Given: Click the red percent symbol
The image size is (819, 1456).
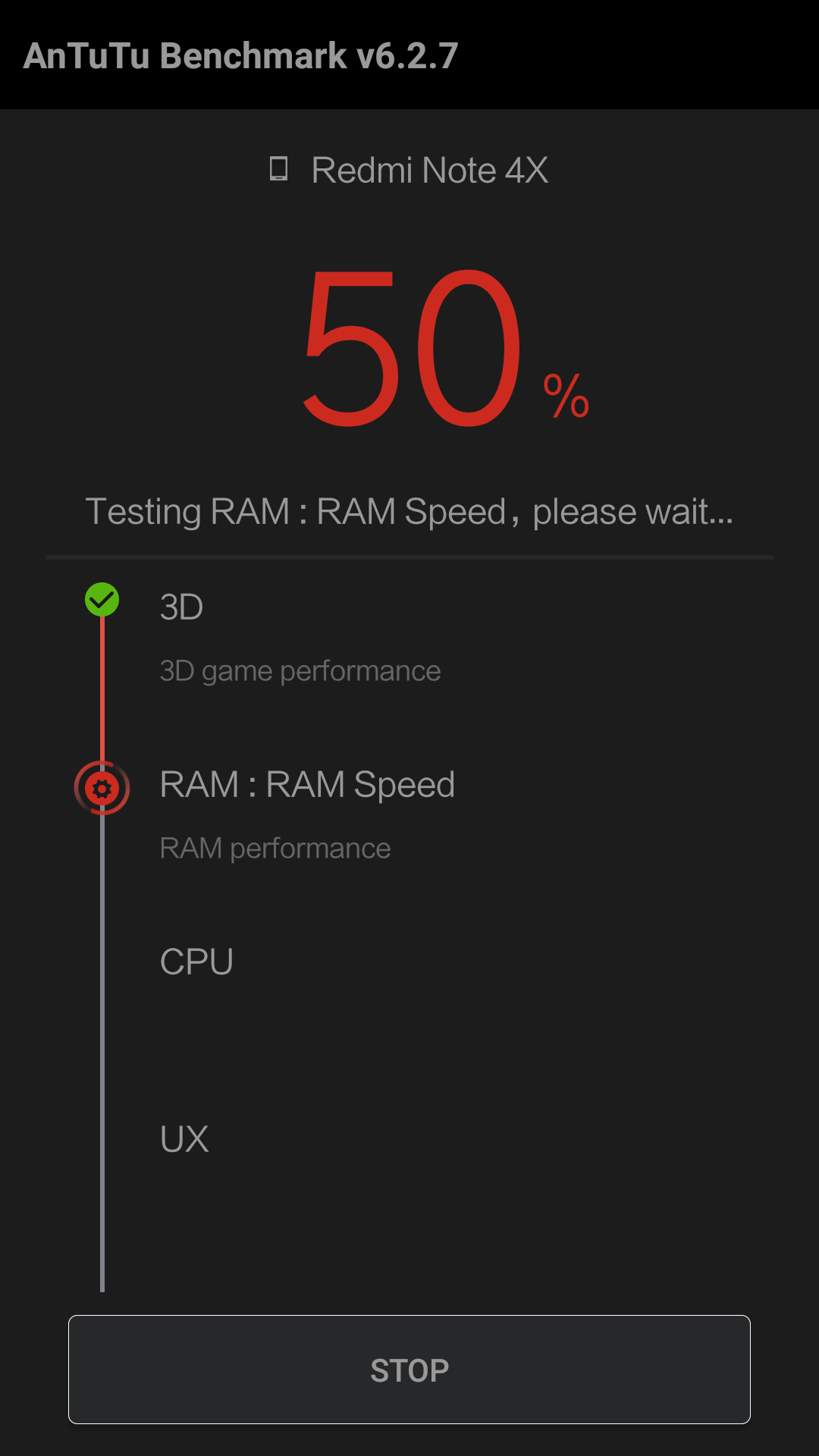Looking at the screenshot, I should tap(566, 396).
